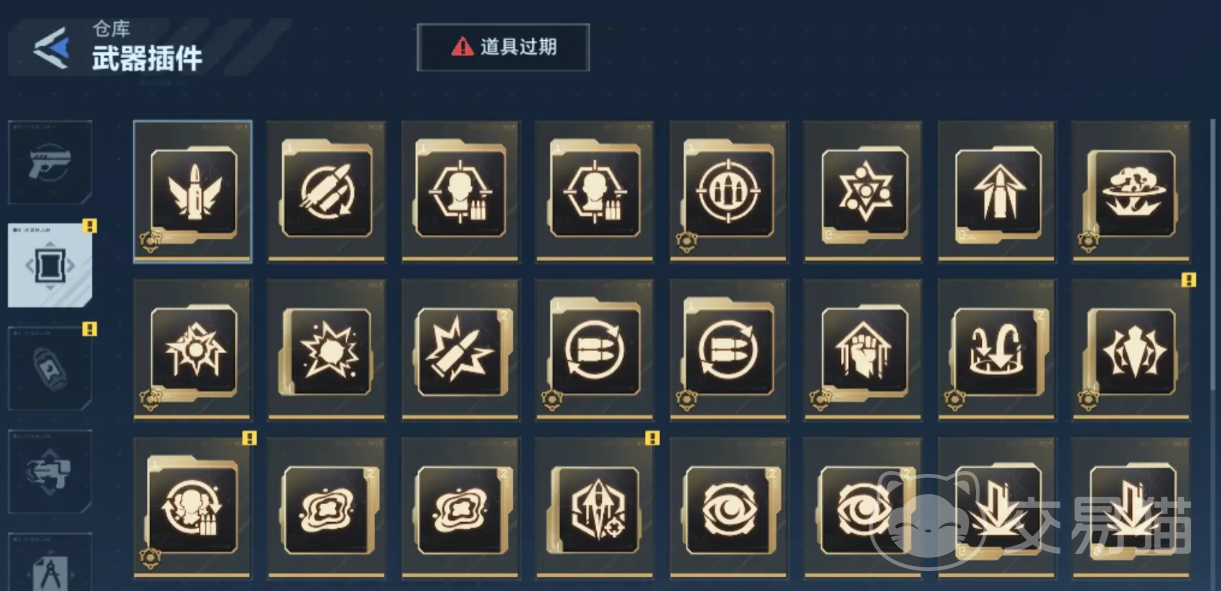Choose the mushroom cloud explosion plugin
The image size is (1221, 591).
(x=1131, y=192)
